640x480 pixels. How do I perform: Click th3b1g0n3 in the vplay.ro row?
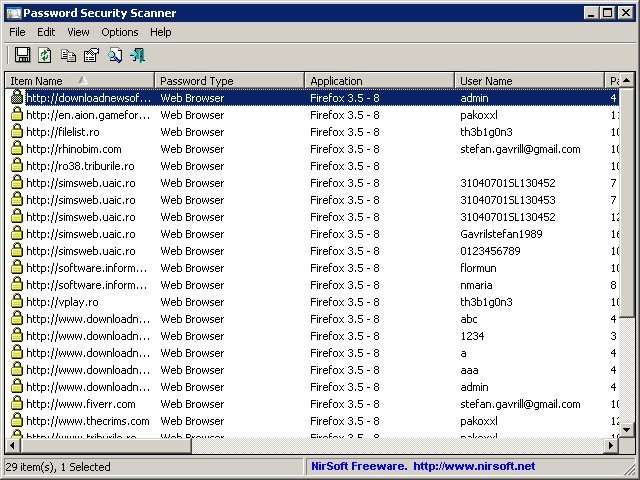coord(486,302)
